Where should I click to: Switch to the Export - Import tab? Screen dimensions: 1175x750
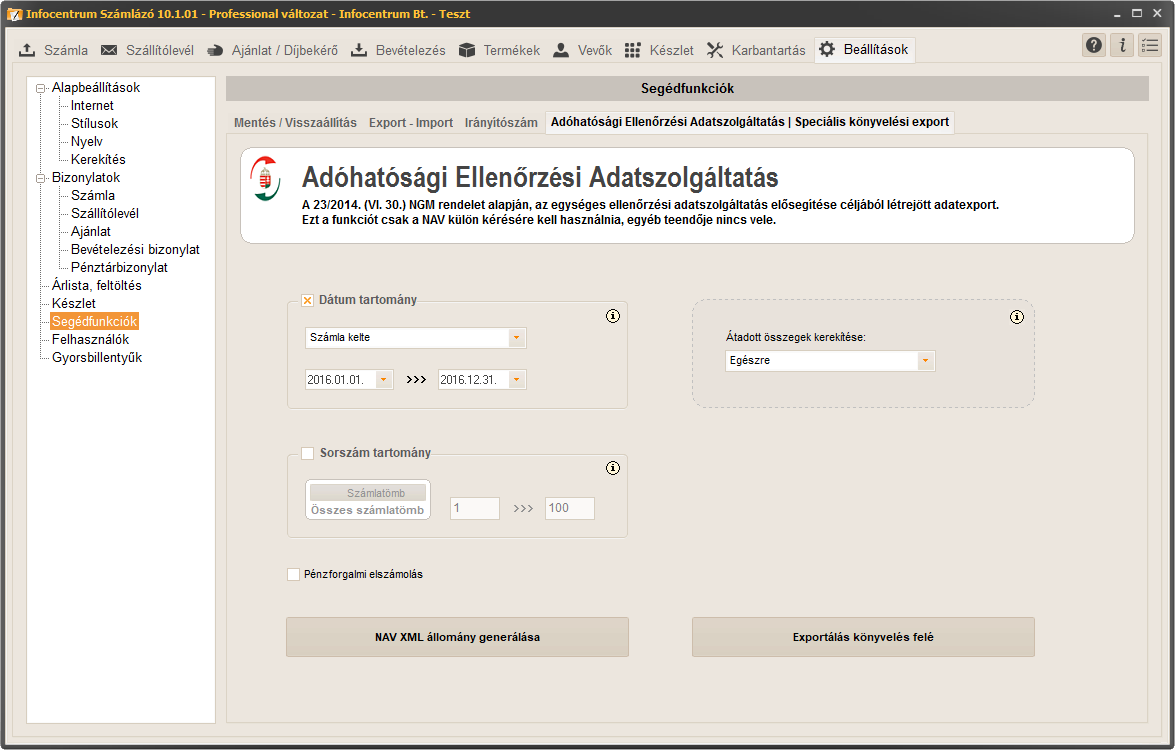pos(411,123)
